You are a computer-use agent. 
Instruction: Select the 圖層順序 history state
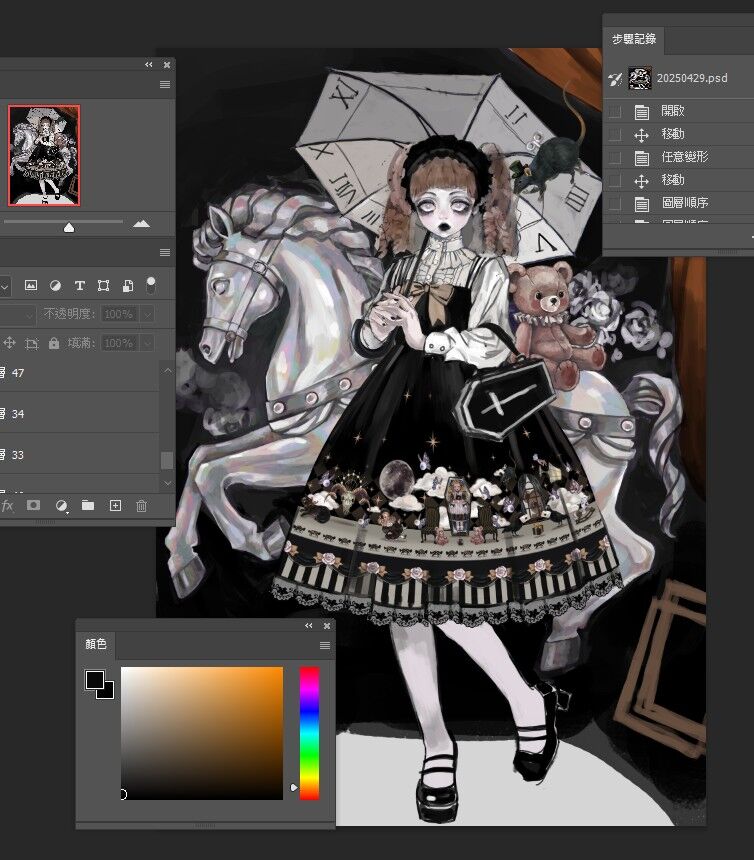pyautogui.click(x=679, y=203)
